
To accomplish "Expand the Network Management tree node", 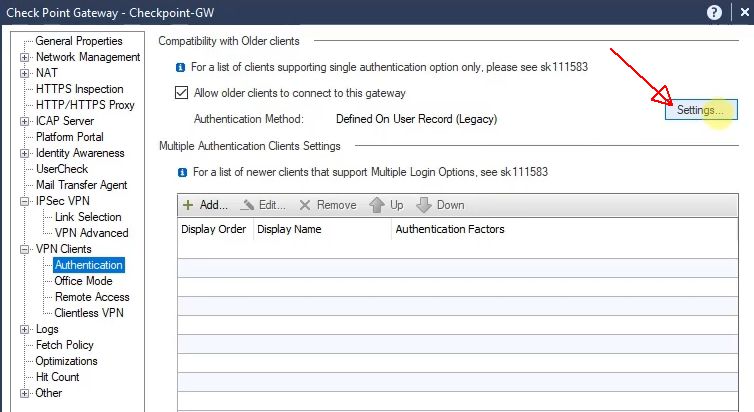I will click(x=24, y=57).
